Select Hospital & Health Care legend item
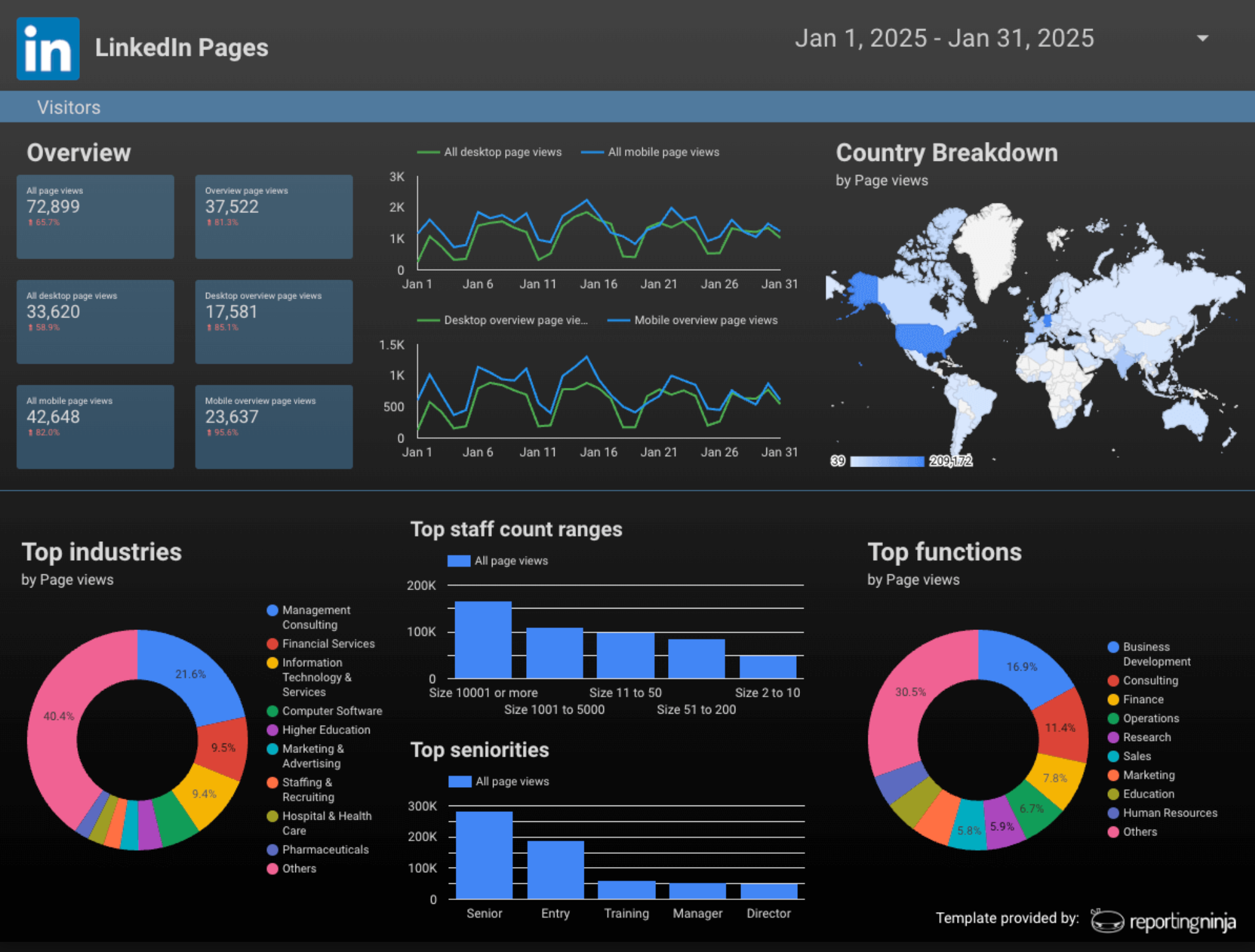 point(319,823)
